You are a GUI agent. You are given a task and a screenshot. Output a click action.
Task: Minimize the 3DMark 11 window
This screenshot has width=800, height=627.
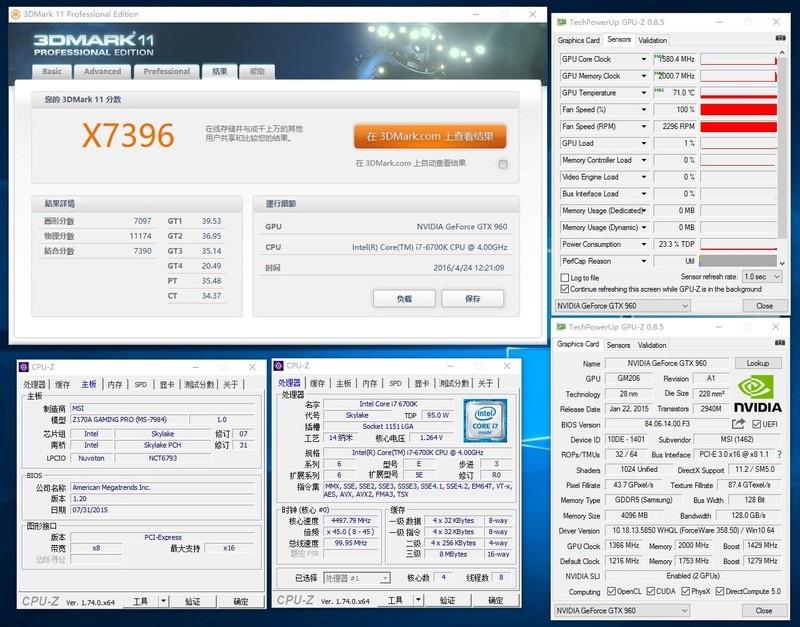point(476,14)
